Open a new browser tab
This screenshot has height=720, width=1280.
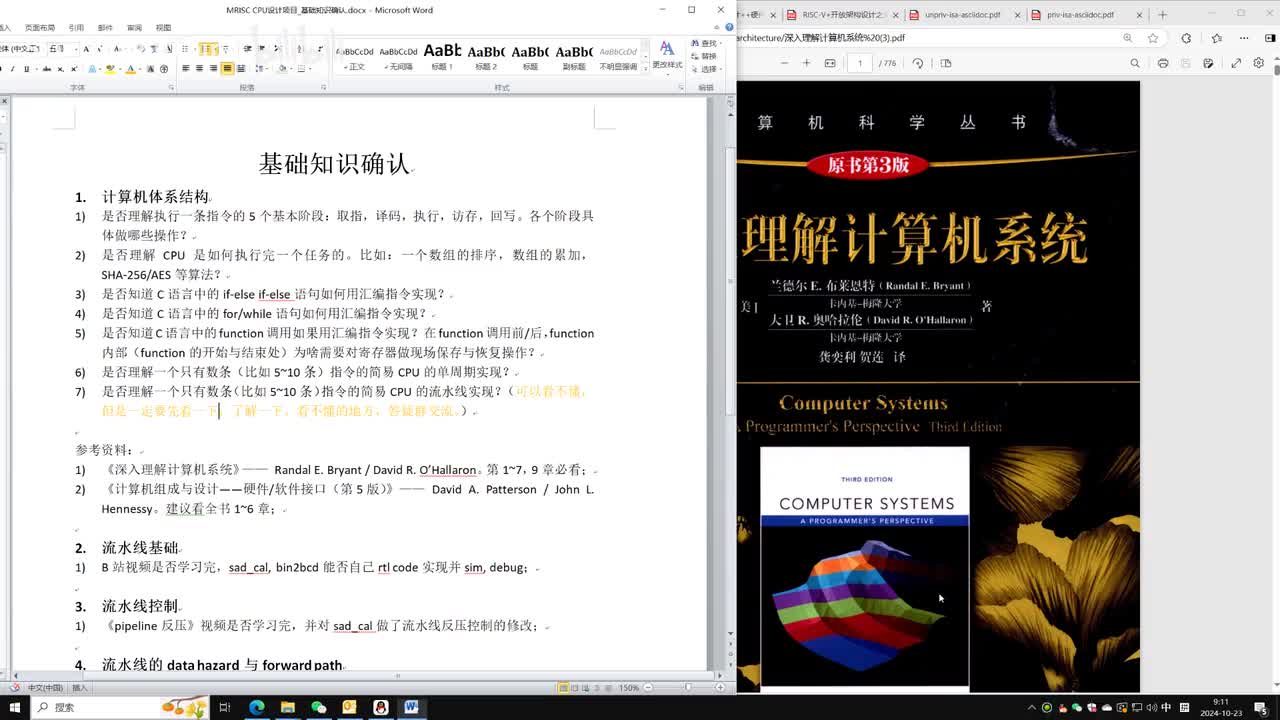1162,15
